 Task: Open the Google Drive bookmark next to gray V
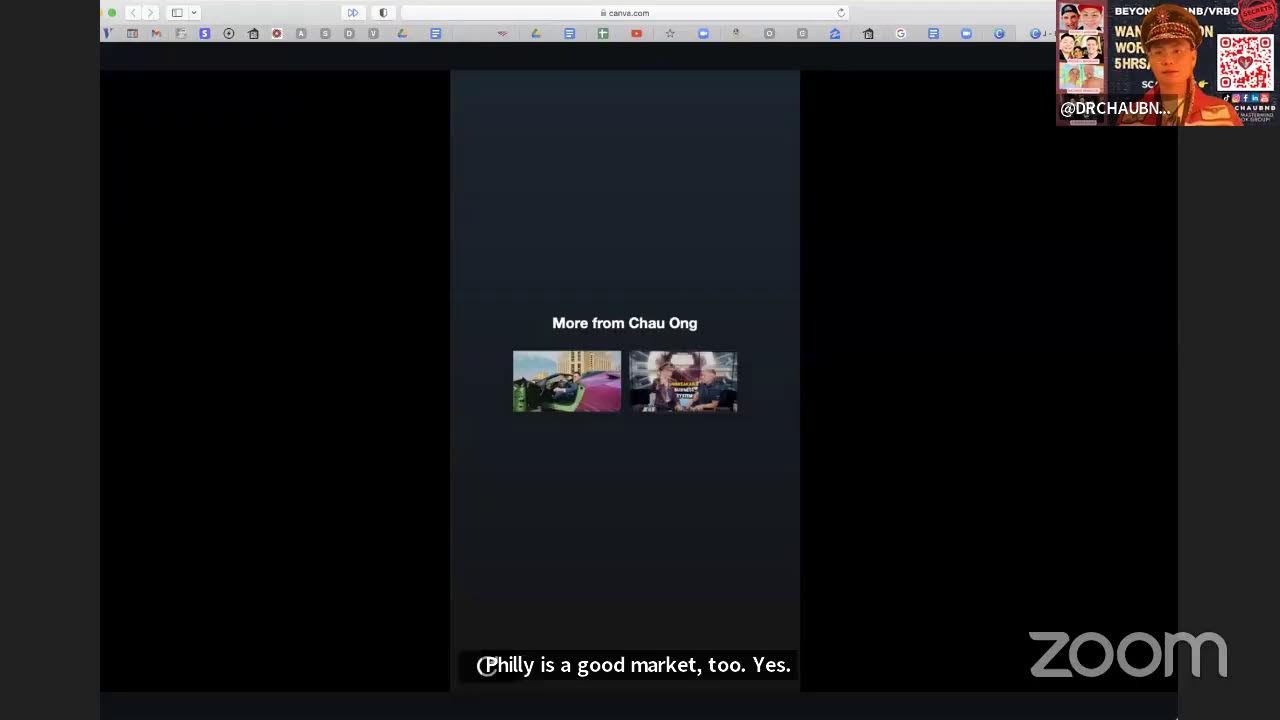[402, 33]
